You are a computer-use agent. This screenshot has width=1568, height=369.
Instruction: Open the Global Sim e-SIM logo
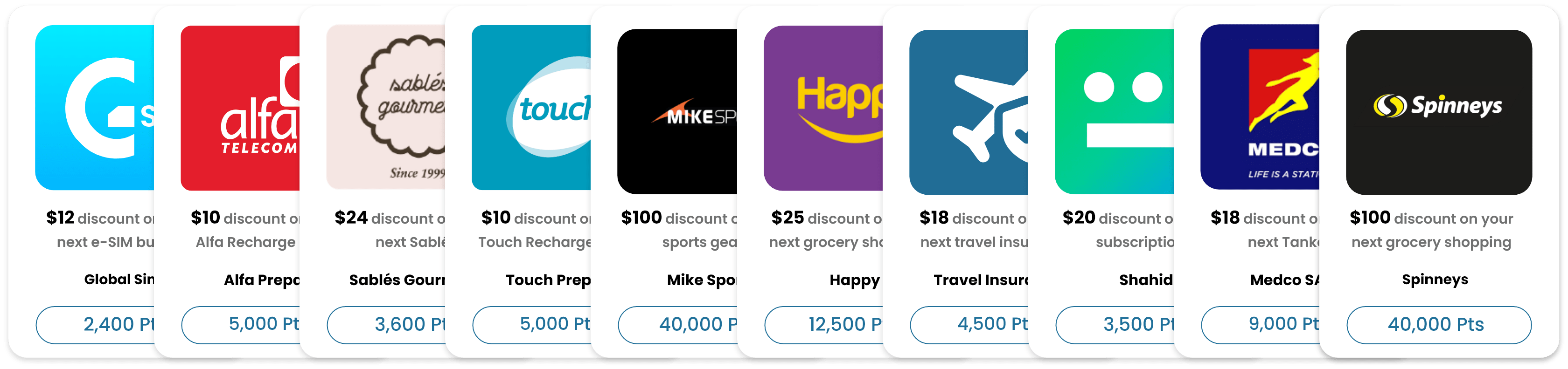(95, 108)
